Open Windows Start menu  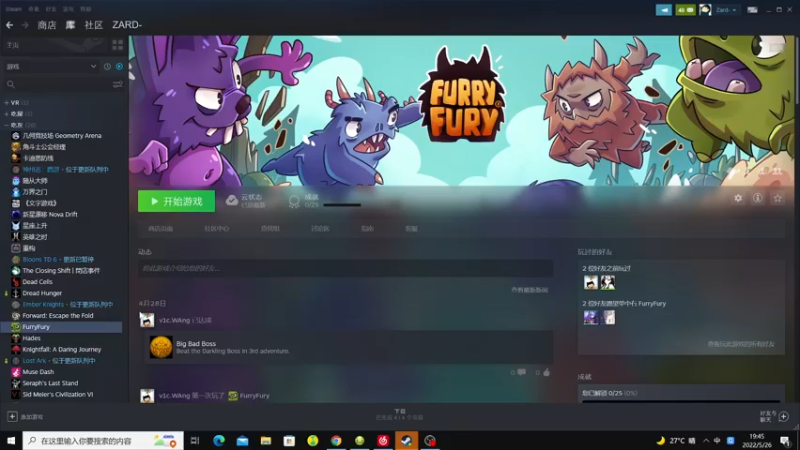[x=11, y=440]
